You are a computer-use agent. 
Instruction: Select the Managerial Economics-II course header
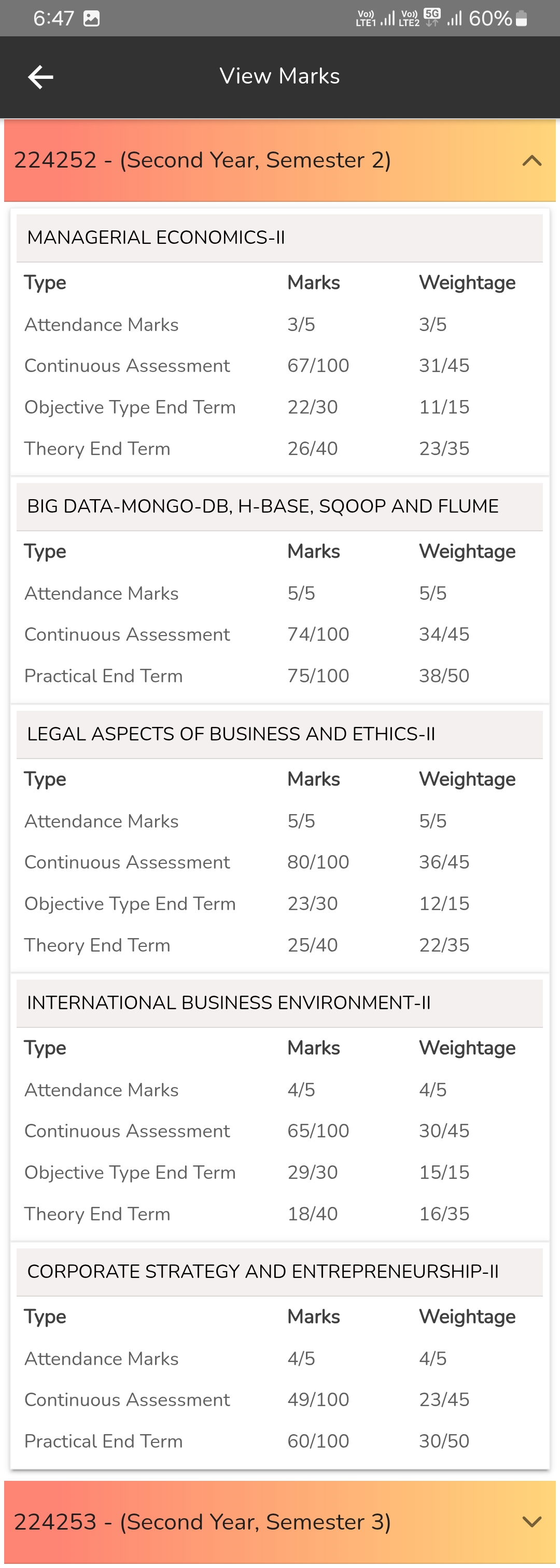(156, 238)
